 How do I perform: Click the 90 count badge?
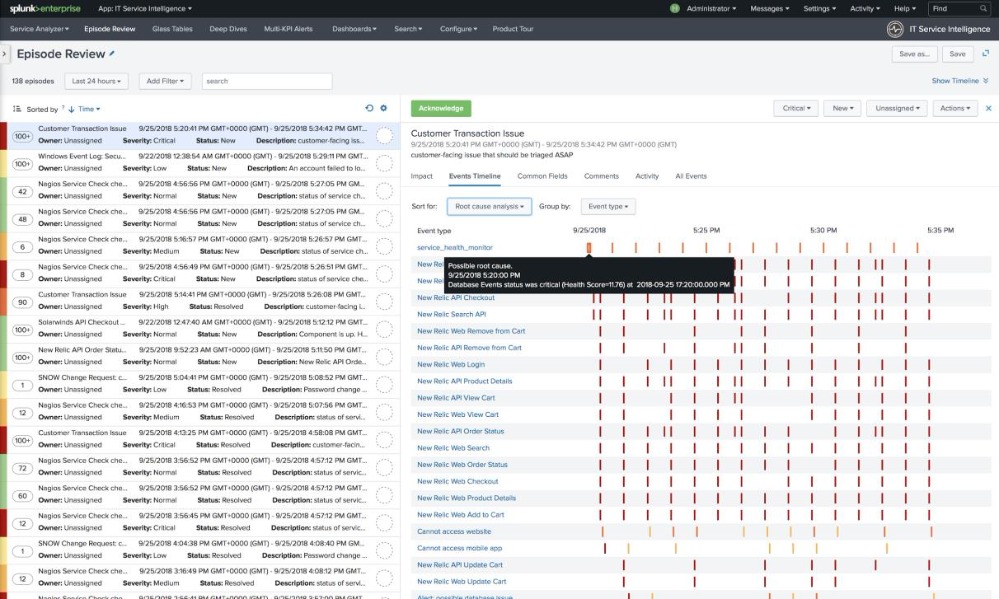[x=22, y=302]
